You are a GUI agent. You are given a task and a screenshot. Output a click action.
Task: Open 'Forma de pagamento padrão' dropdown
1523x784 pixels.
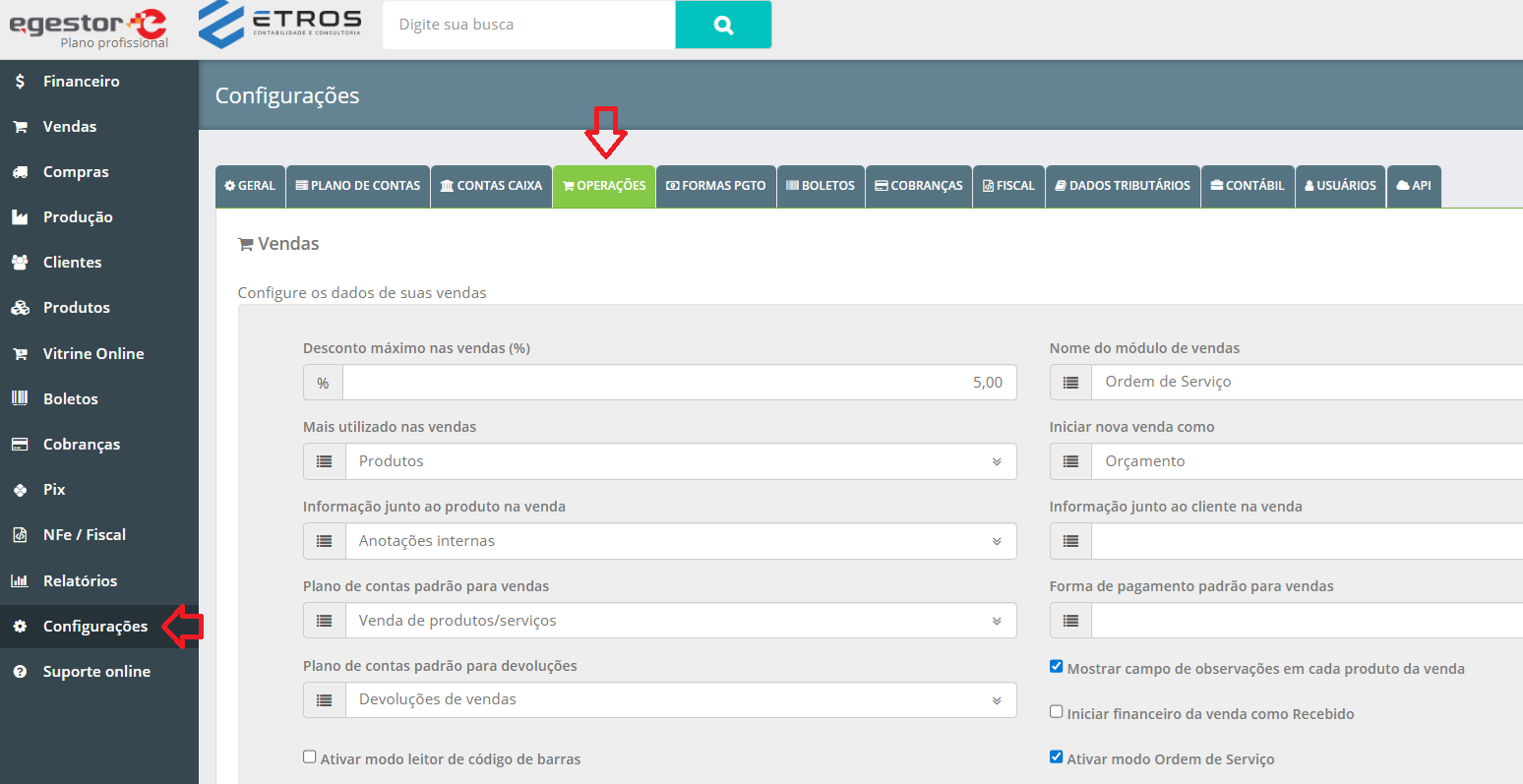point(1307,621)
